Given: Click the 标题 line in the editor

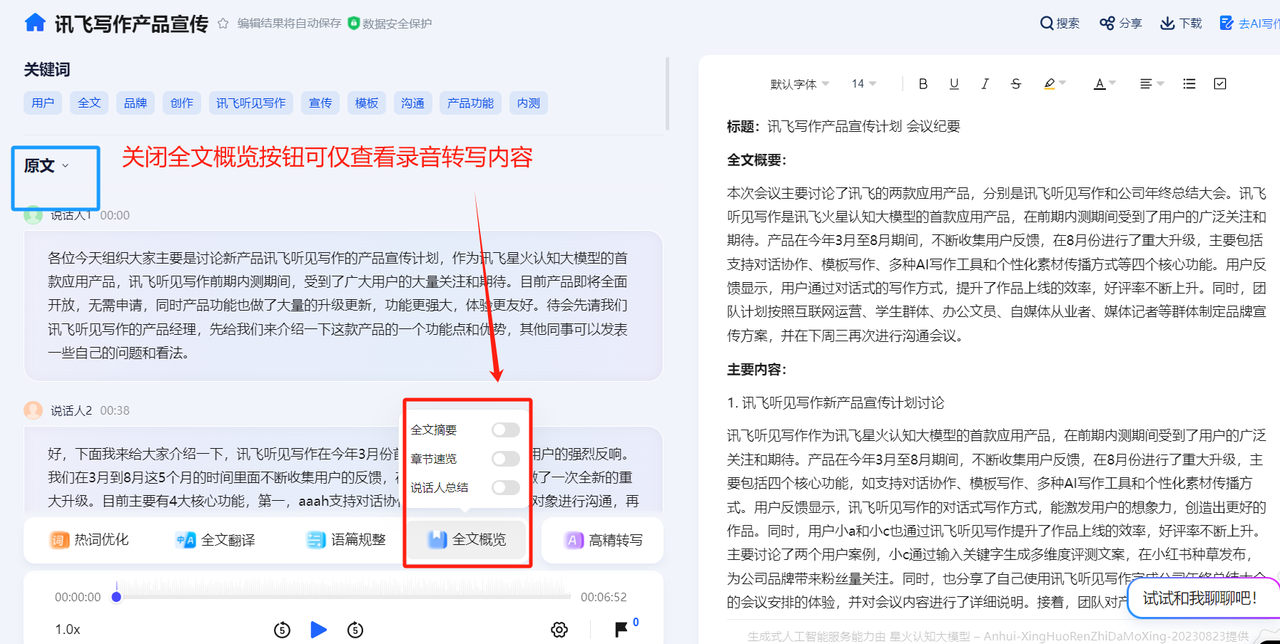Looking at the screenshot, I should [843, 126].
